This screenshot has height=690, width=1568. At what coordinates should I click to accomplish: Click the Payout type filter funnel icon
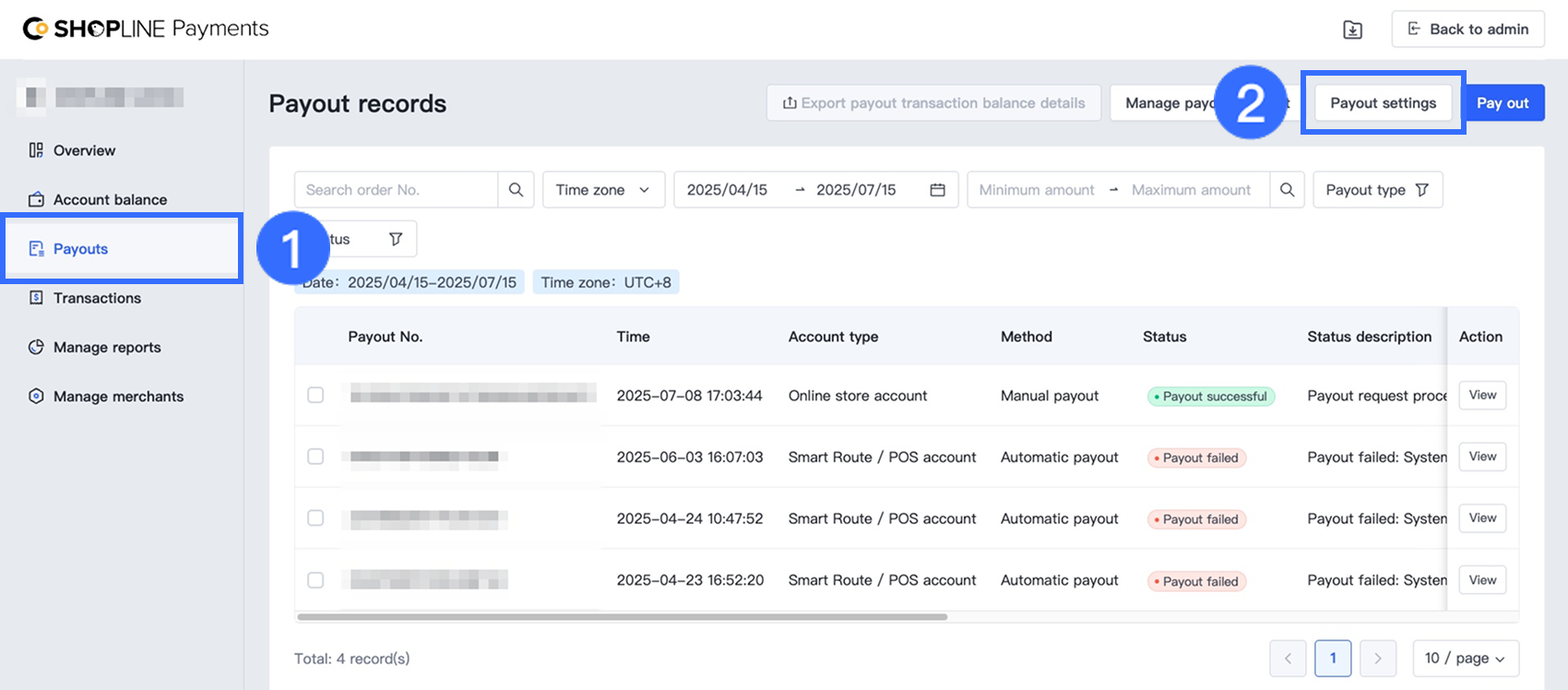coord(1421,190)
